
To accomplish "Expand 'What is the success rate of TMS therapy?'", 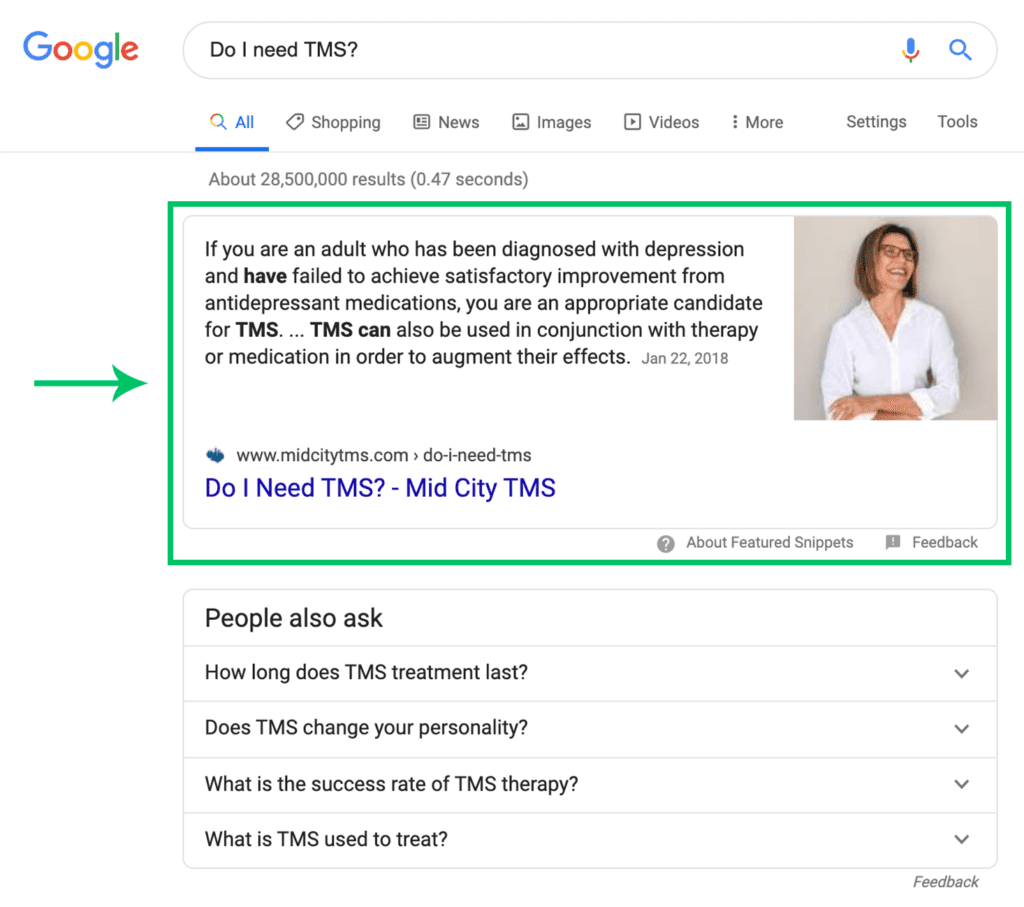I will pyautogui.click(x=590, y=784).
